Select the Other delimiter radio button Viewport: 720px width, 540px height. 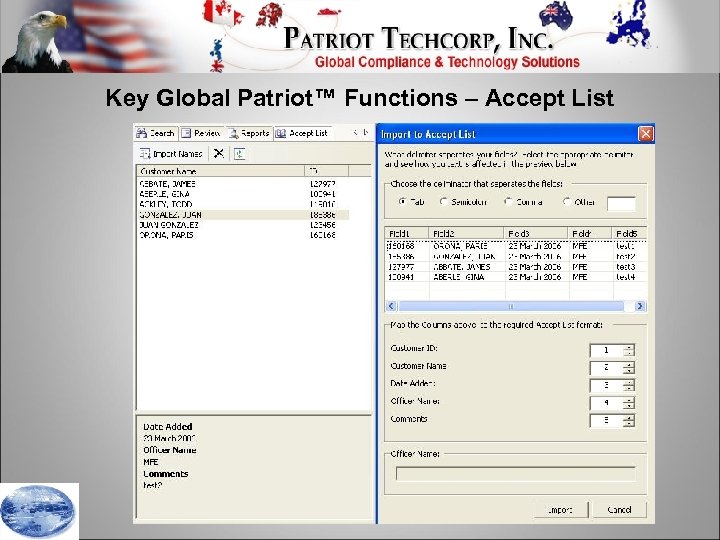click(x=567, y=202)
